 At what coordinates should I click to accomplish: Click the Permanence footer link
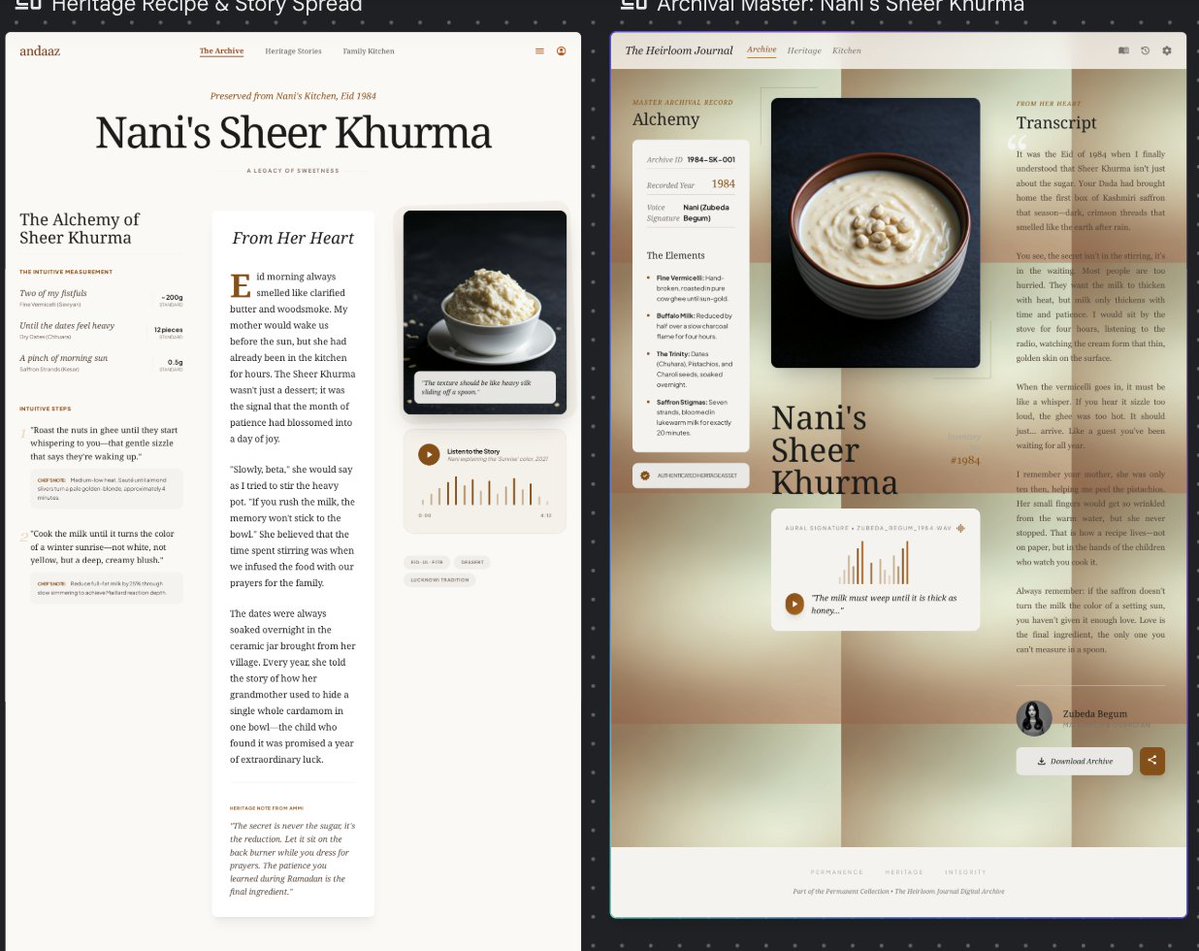pyautogui.click(x=837, y=872)
